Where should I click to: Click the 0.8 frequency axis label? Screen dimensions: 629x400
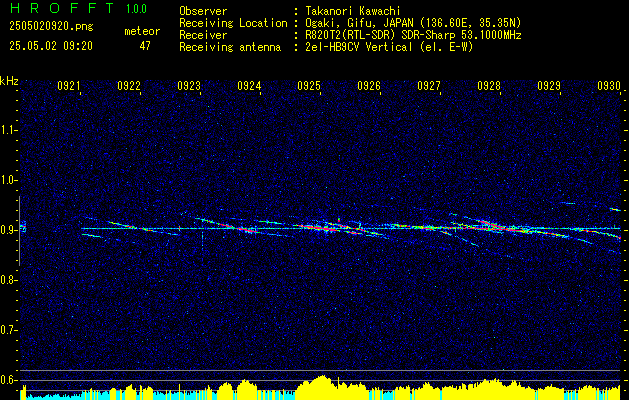pos(9,280)
